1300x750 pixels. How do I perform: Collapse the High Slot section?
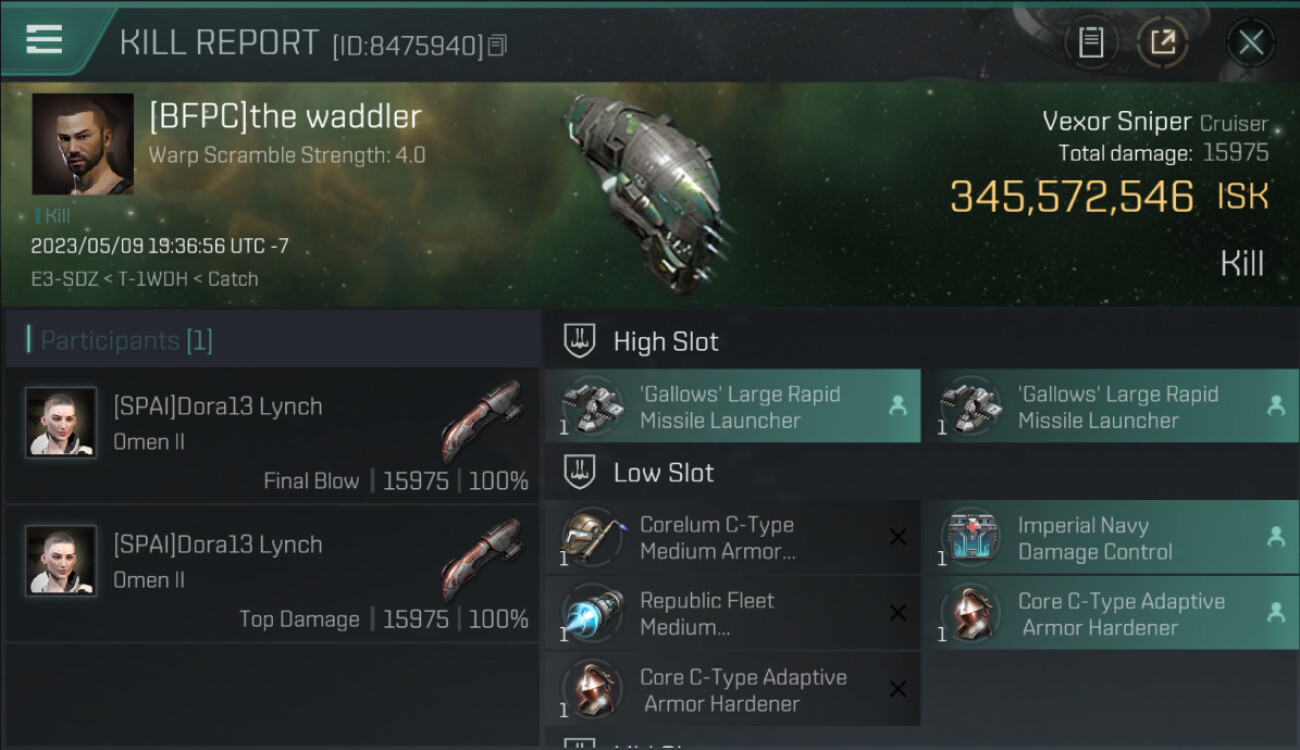pos(640,341)
